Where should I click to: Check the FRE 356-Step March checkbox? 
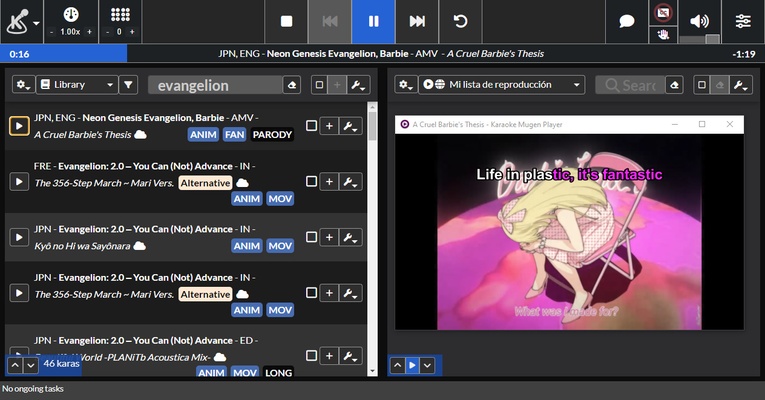coord(311,181)
